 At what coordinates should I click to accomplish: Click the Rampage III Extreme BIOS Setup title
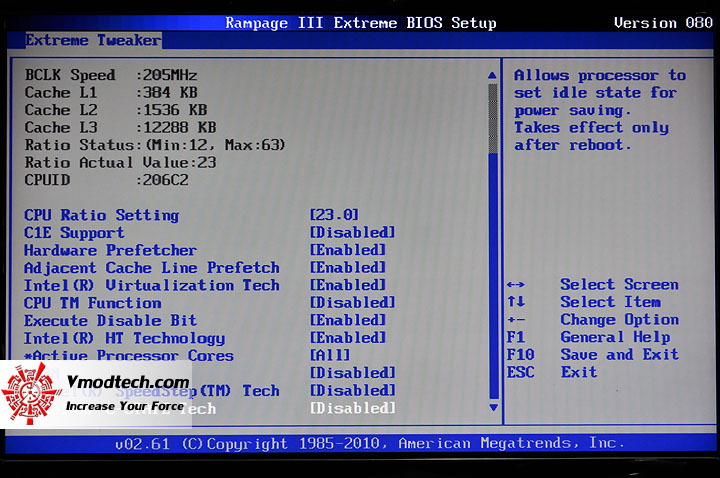tap(361, 23)
